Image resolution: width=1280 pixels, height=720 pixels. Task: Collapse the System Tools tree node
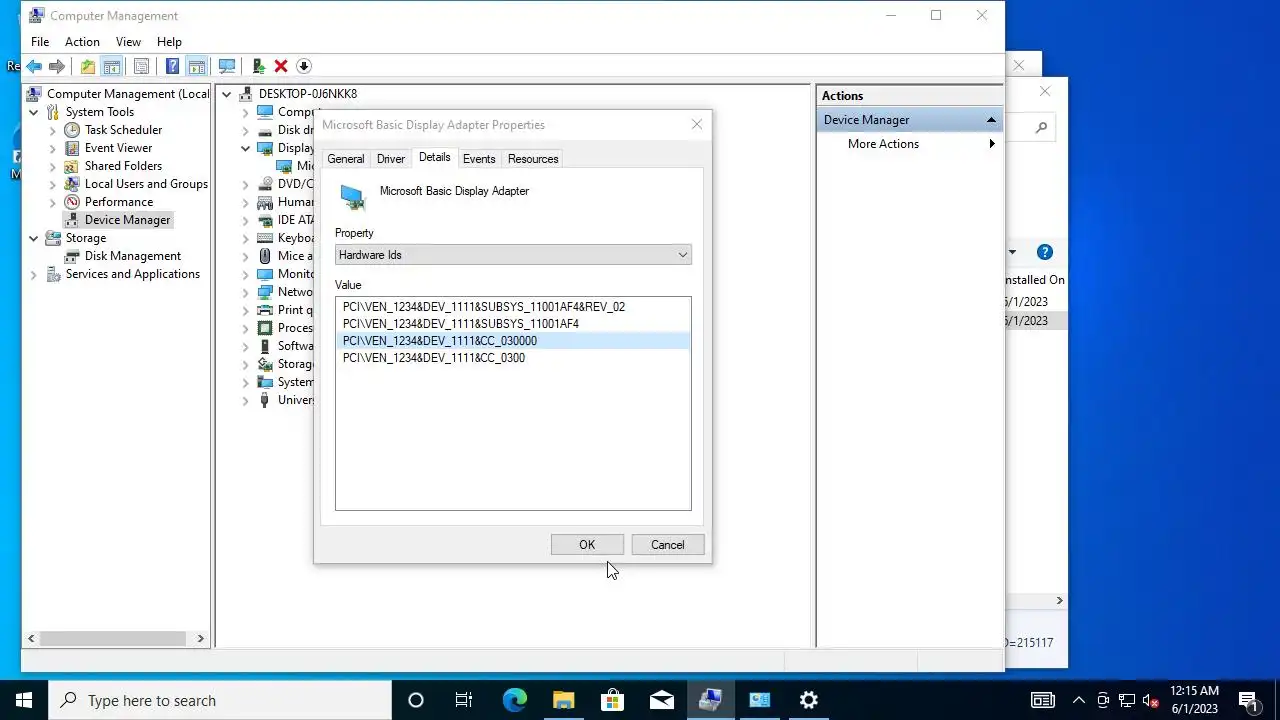pyautogui.click(x=34, y=112)
